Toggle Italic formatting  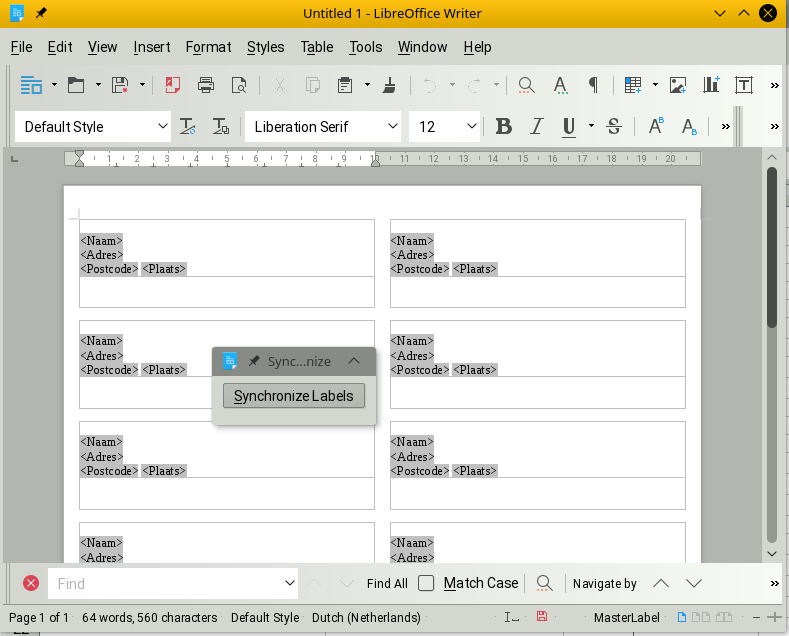(536, 126)
